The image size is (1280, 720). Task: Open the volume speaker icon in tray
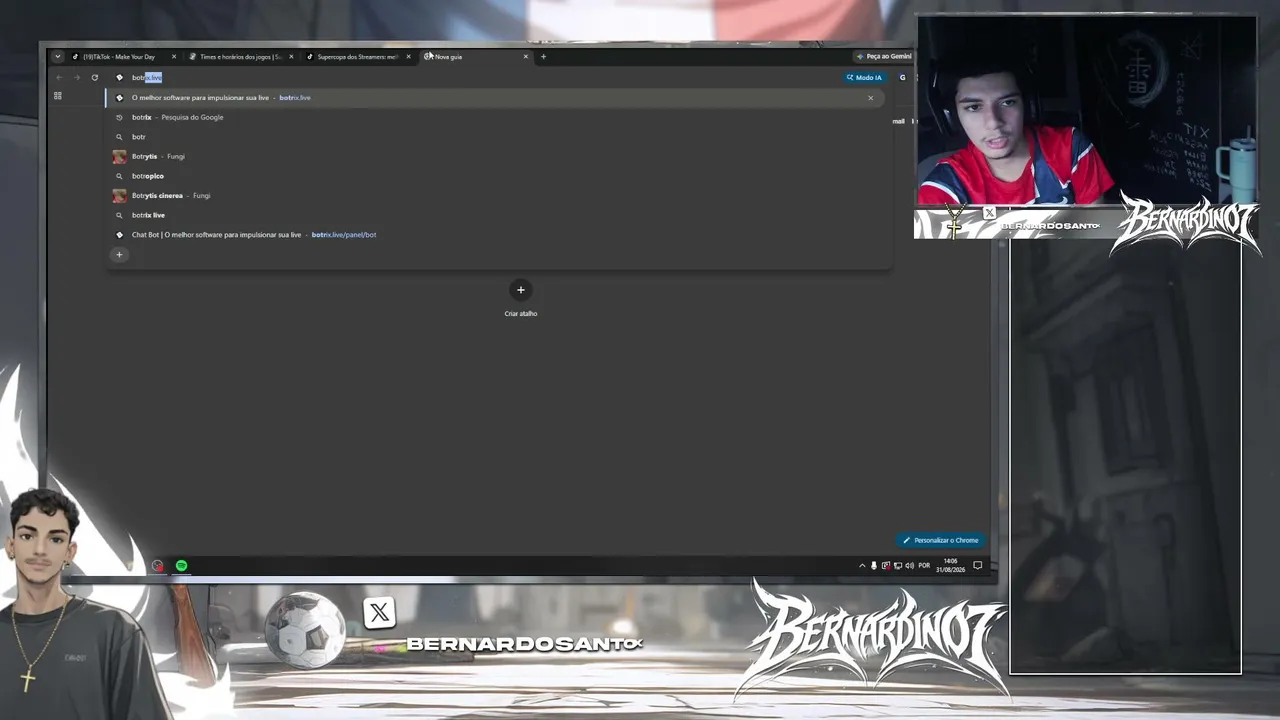[909, 566]
